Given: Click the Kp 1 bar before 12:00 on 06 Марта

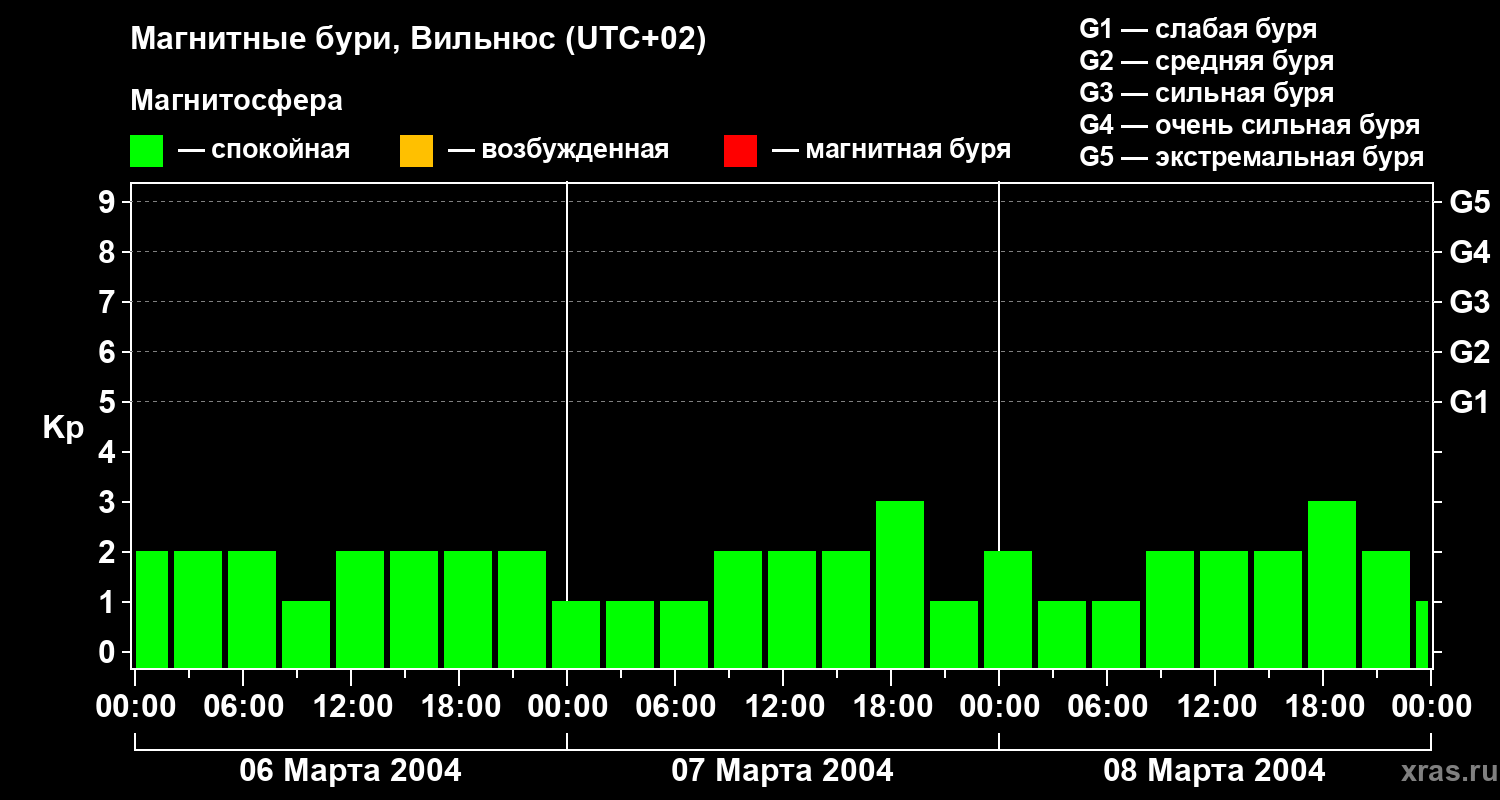Looking at the screenshot, I should coord(306,634).
